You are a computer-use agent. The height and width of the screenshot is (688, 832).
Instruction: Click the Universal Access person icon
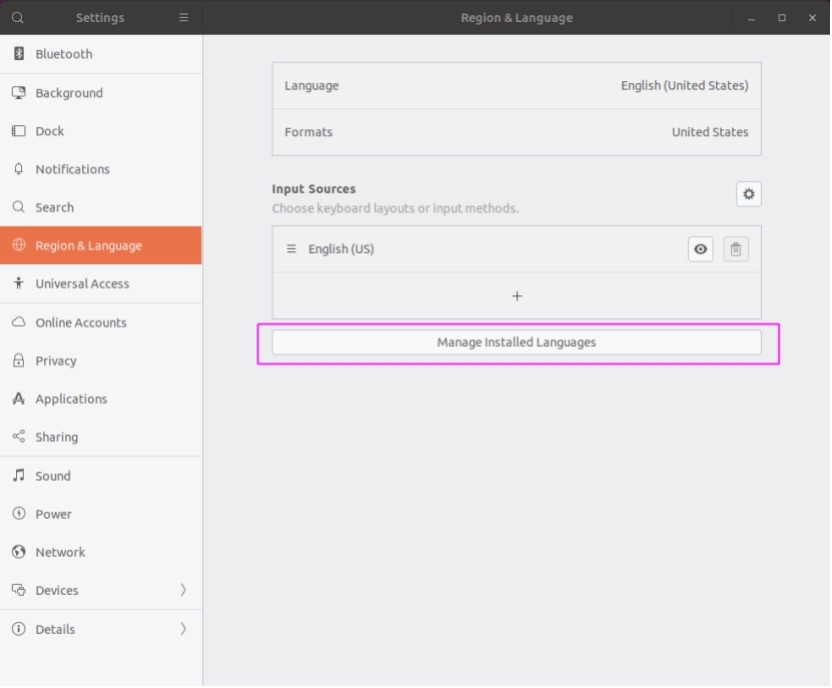[19, 283]
